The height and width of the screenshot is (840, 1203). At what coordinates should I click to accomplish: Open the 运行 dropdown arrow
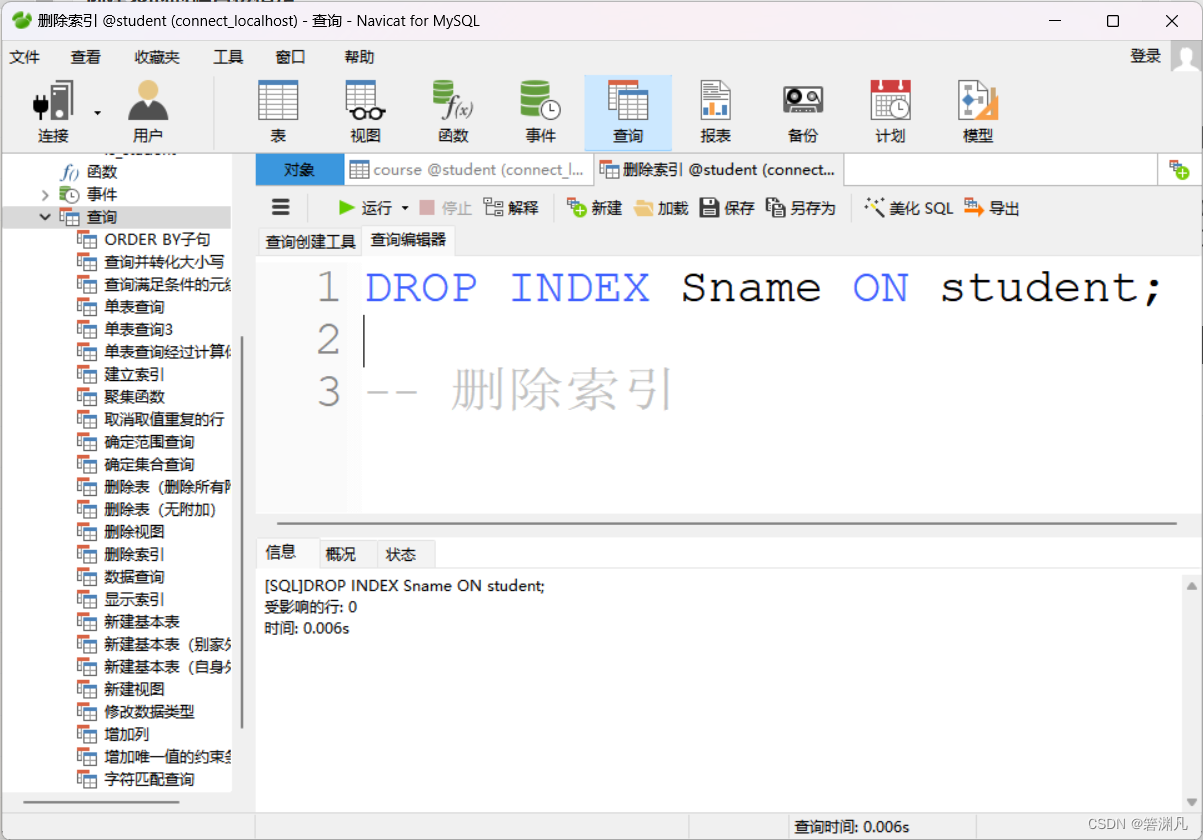(405, 208)
